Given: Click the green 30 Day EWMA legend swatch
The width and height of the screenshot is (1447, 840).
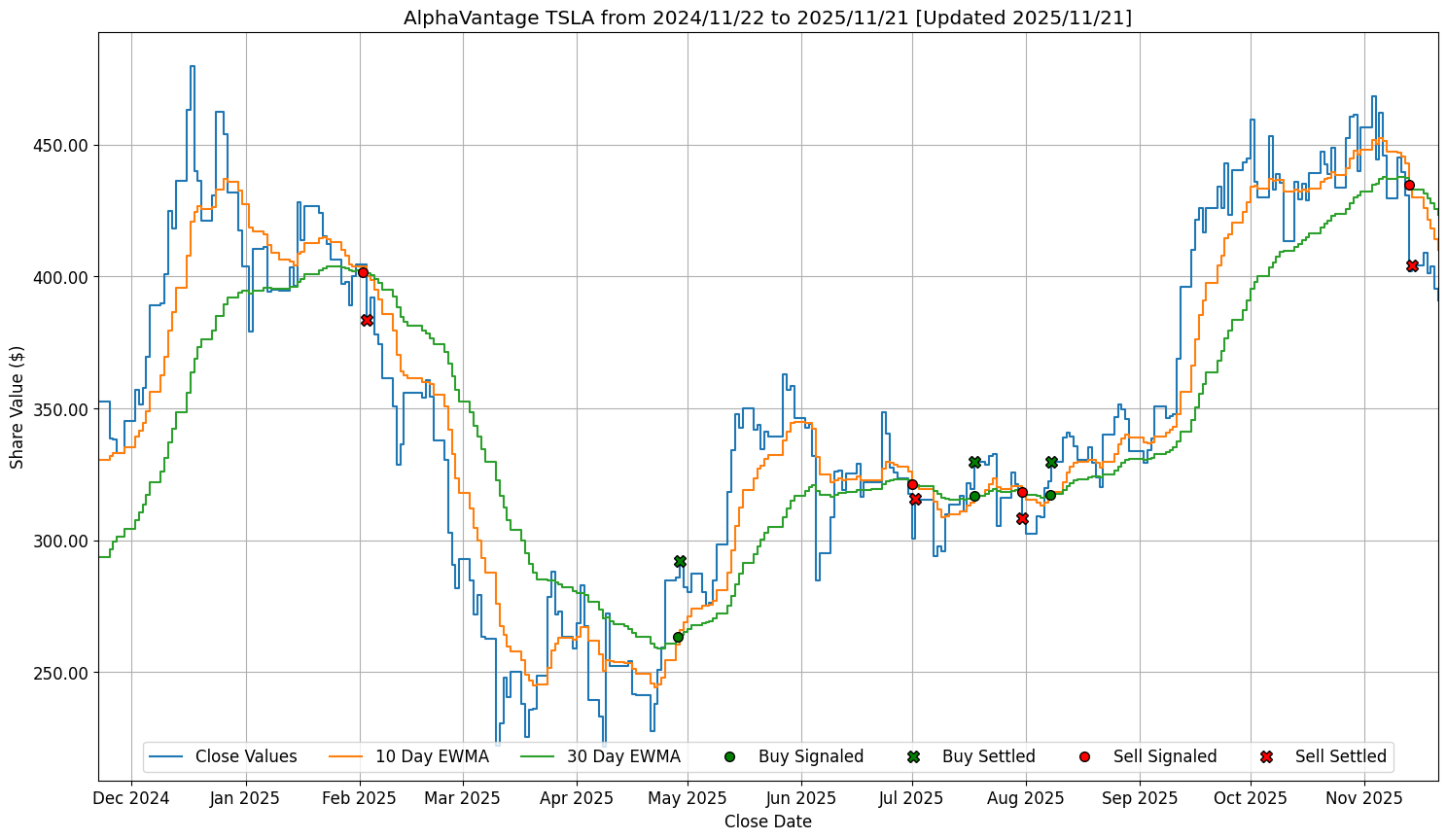Looking at the screenshot, I should coord(539,756).
